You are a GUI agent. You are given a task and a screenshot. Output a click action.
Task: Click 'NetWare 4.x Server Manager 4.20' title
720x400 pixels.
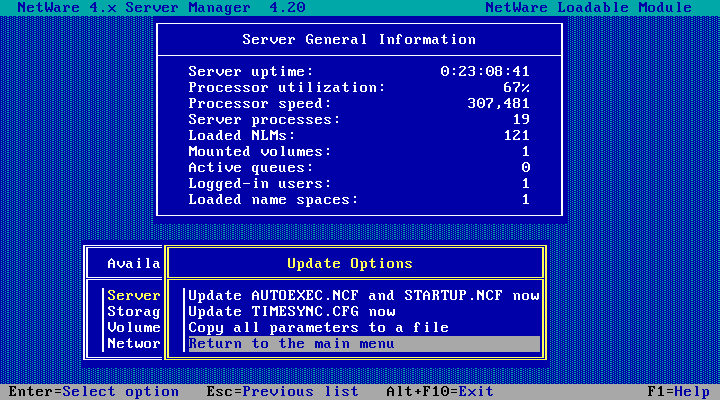pyautogui.click(x=161, y=7)
